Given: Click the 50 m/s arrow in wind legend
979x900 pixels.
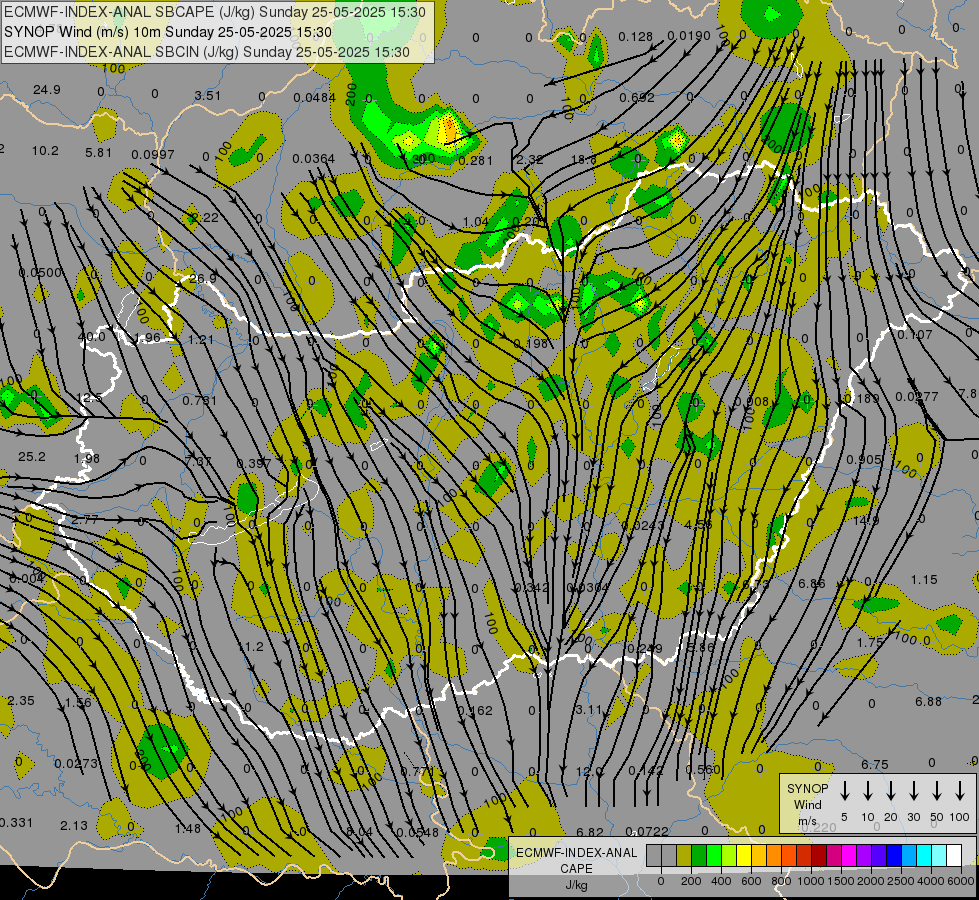Looking at the screenshot, I should [937, 791].
